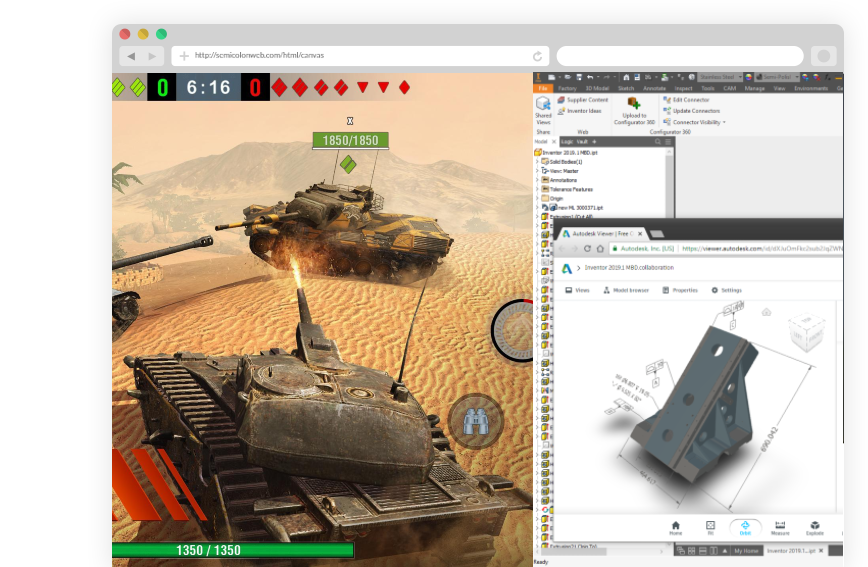Viewport: 868px width, 567px height.
Task: Click the Explode tool in viewer toolbar
Action: point(815,528)
